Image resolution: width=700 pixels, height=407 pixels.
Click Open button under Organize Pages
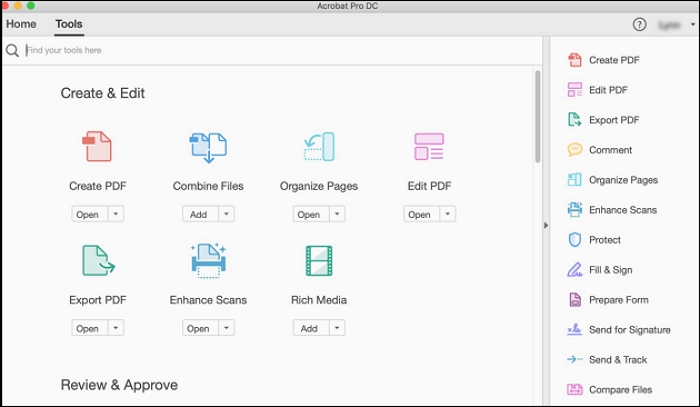tap(311, 214)
